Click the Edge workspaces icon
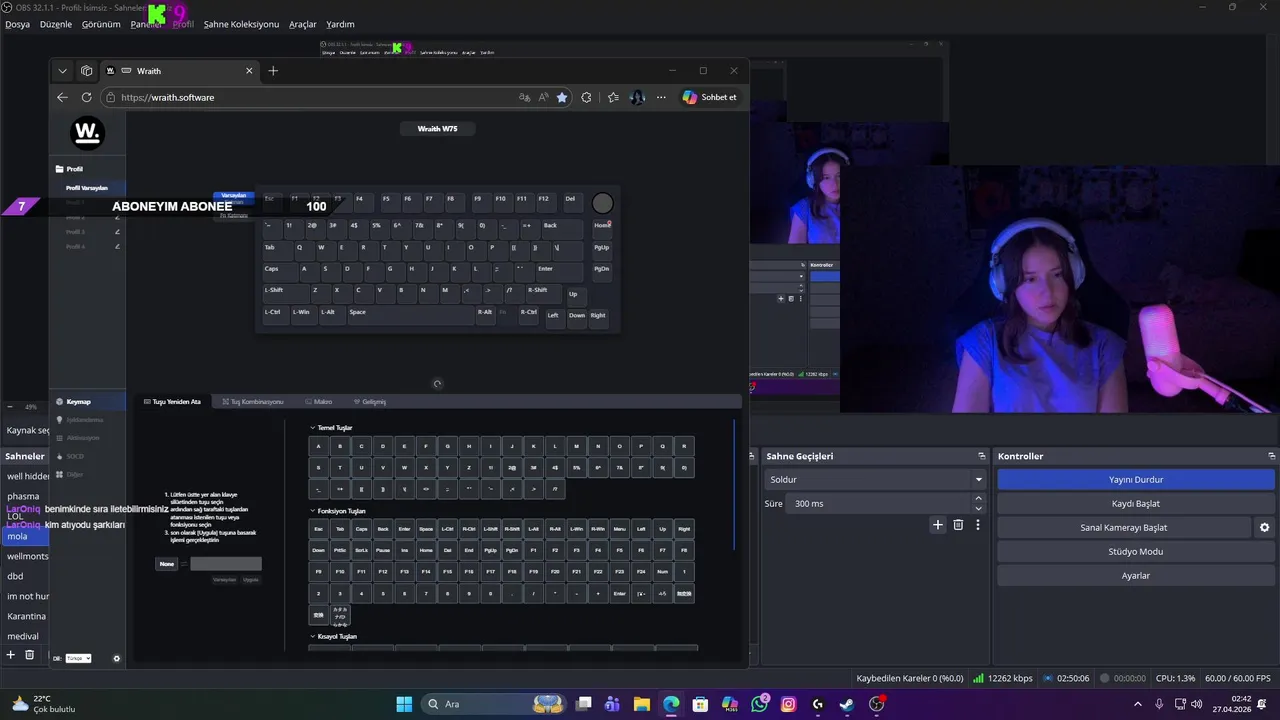This screenshot has width=1280, height=720. tap(87, 71)
